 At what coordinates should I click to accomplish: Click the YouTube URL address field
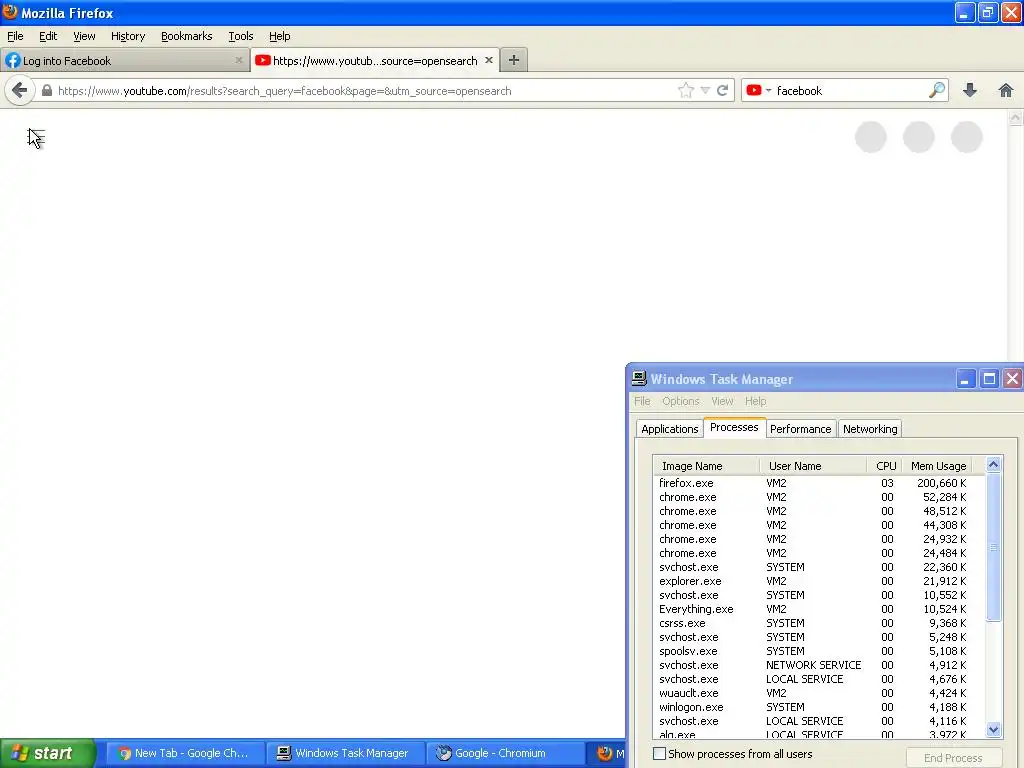[x=366, y=91]
